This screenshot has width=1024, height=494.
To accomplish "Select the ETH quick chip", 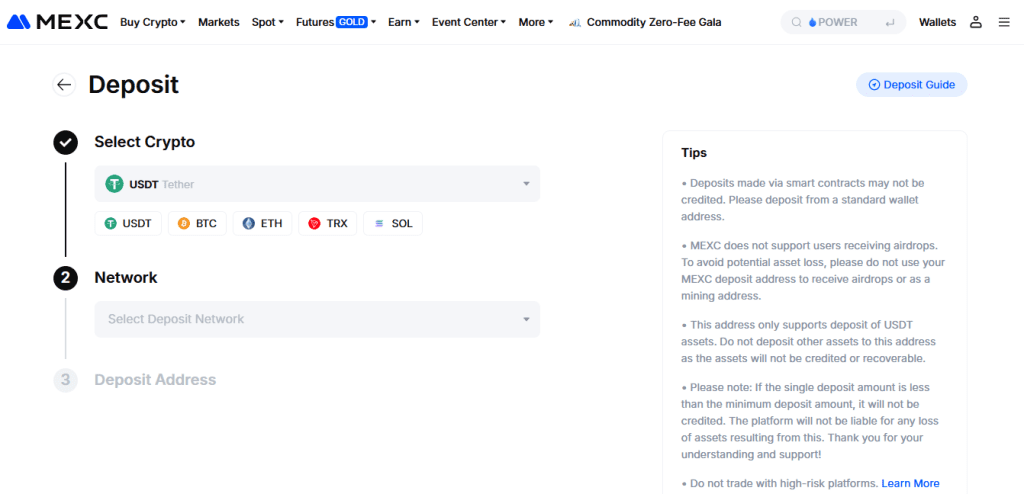I will [x=262, y=223].
